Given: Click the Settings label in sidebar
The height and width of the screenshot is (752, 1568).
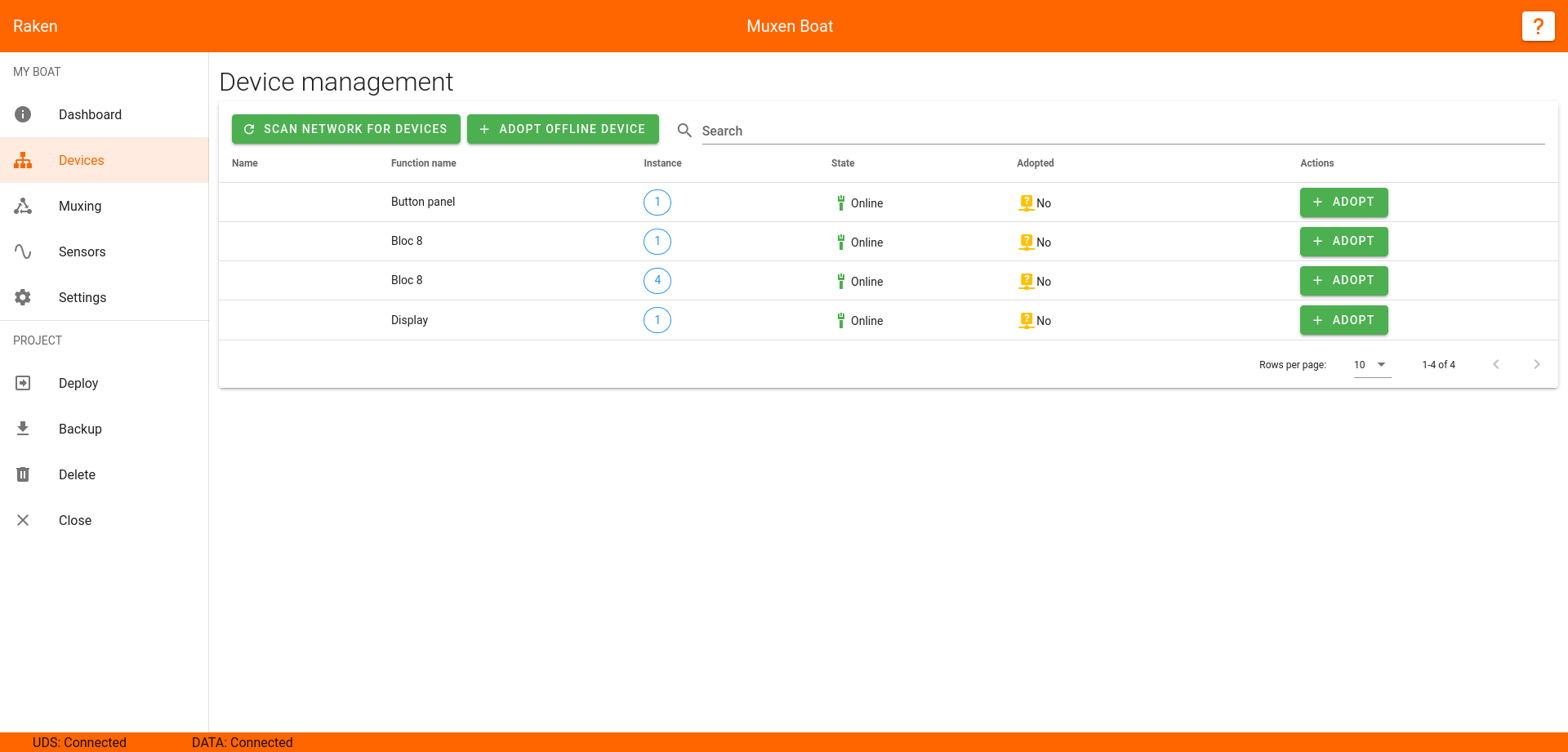Looking at the screenshot, I should pos(82,297).
